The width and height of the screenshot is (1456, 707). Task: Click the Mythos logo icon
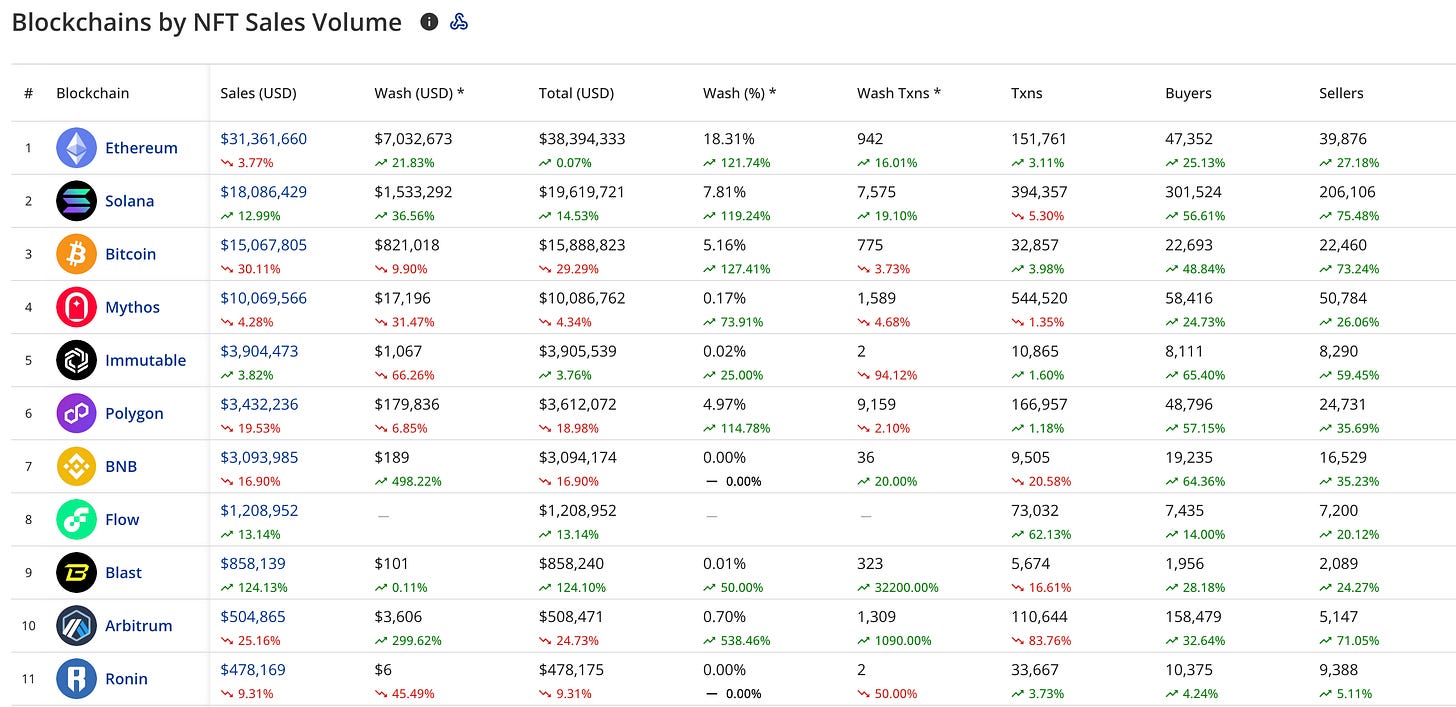tap(76, 307)
